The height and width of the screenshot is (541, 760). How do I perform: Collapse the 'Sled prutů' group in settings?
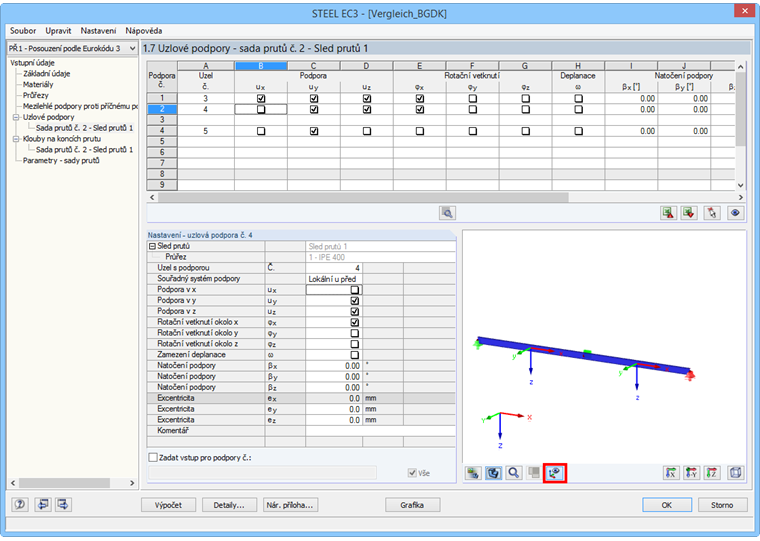tap(152, 246)
